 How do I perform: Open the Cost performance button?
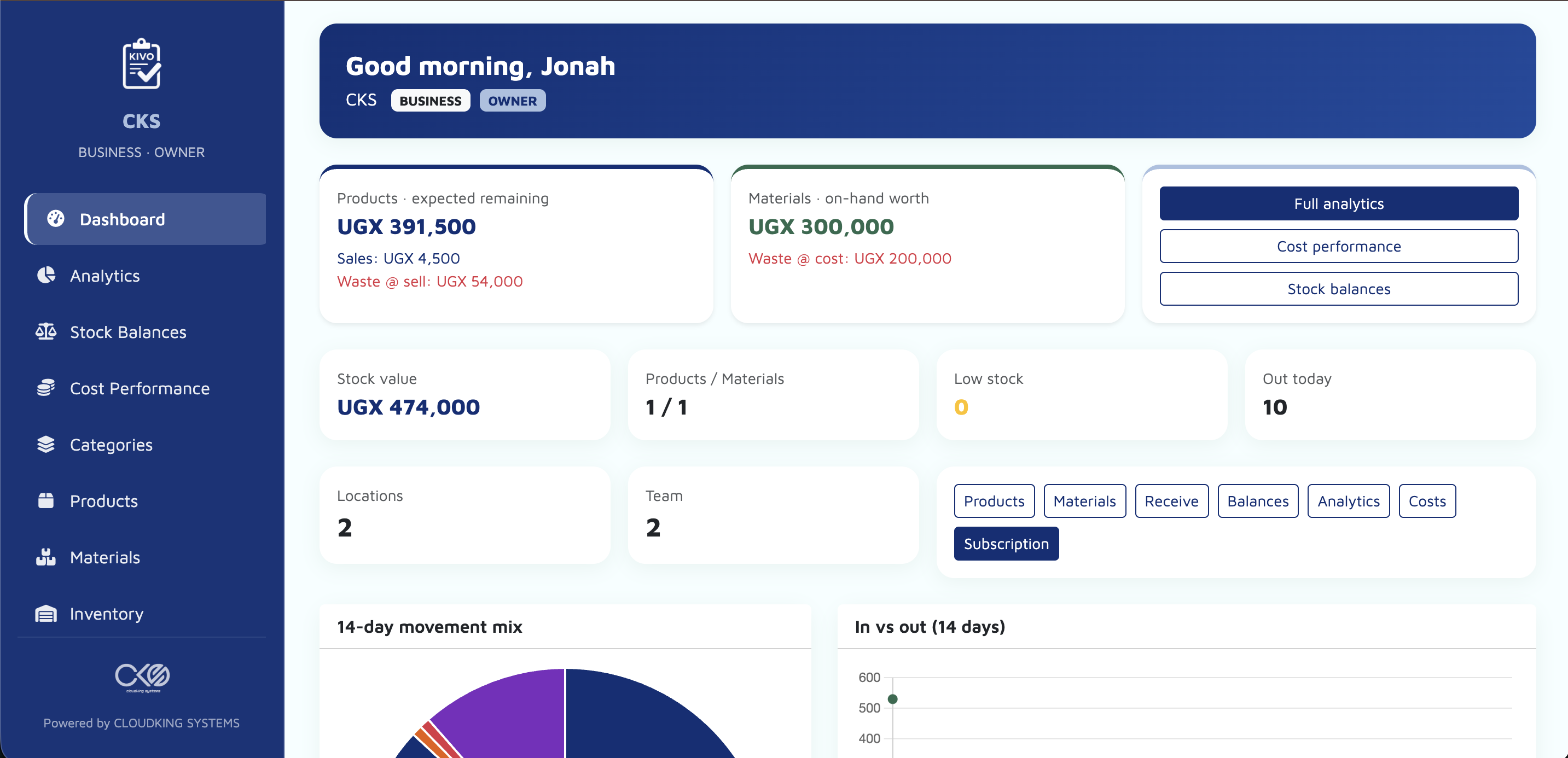tap(1339, 246)
